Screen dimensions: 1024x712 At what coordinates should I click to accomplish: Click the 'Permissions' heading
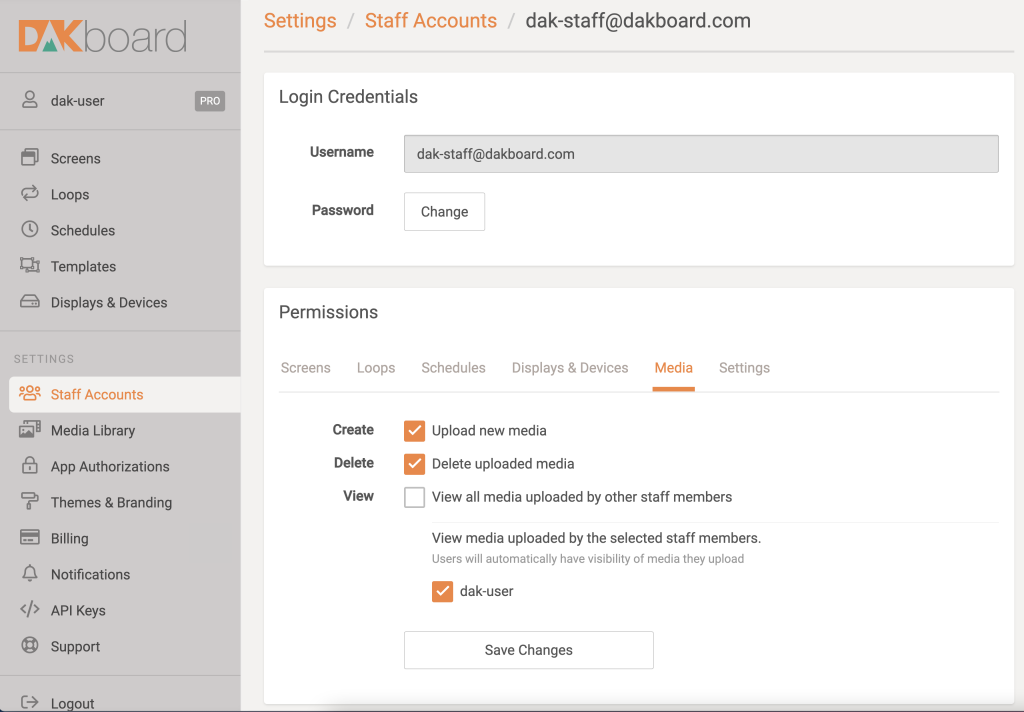pyautogui.click(x=328, y=312)
